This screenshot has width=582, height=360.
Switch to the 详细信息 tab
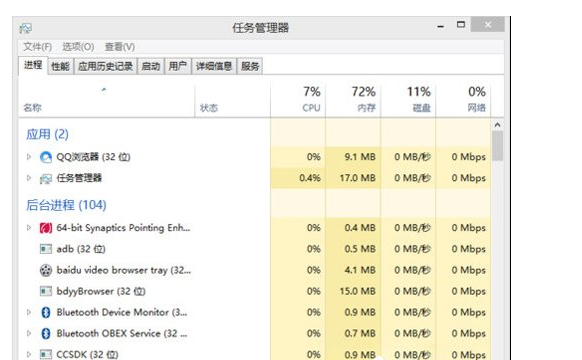coord(214,66)
